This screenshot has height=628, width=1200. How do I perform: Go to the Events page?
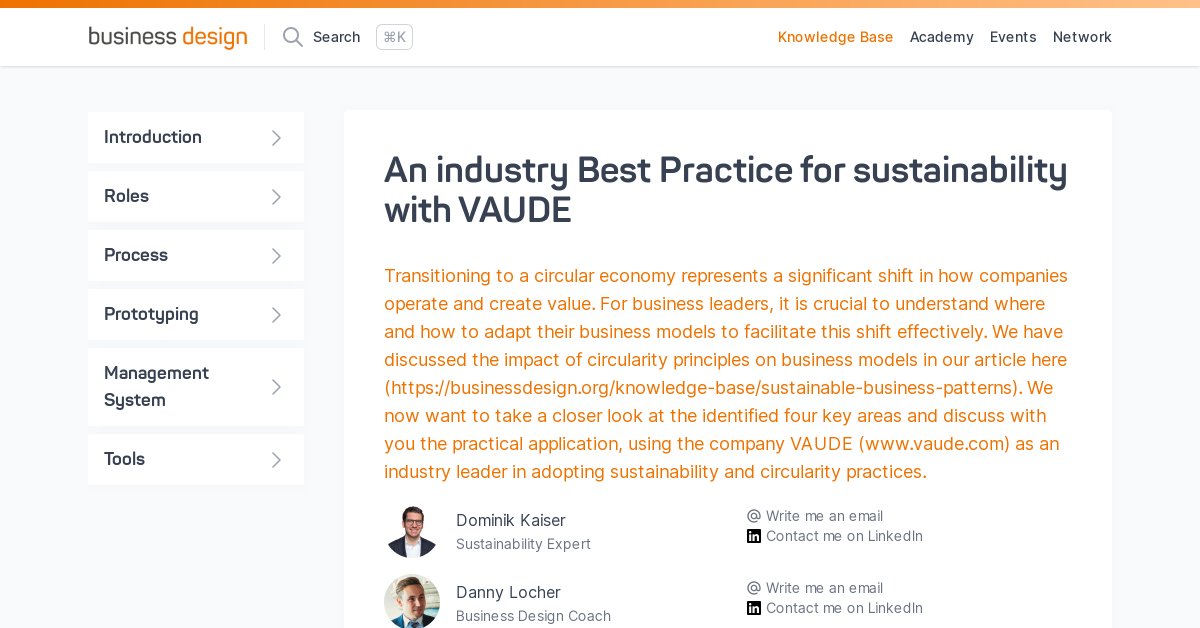(1013, 37)
